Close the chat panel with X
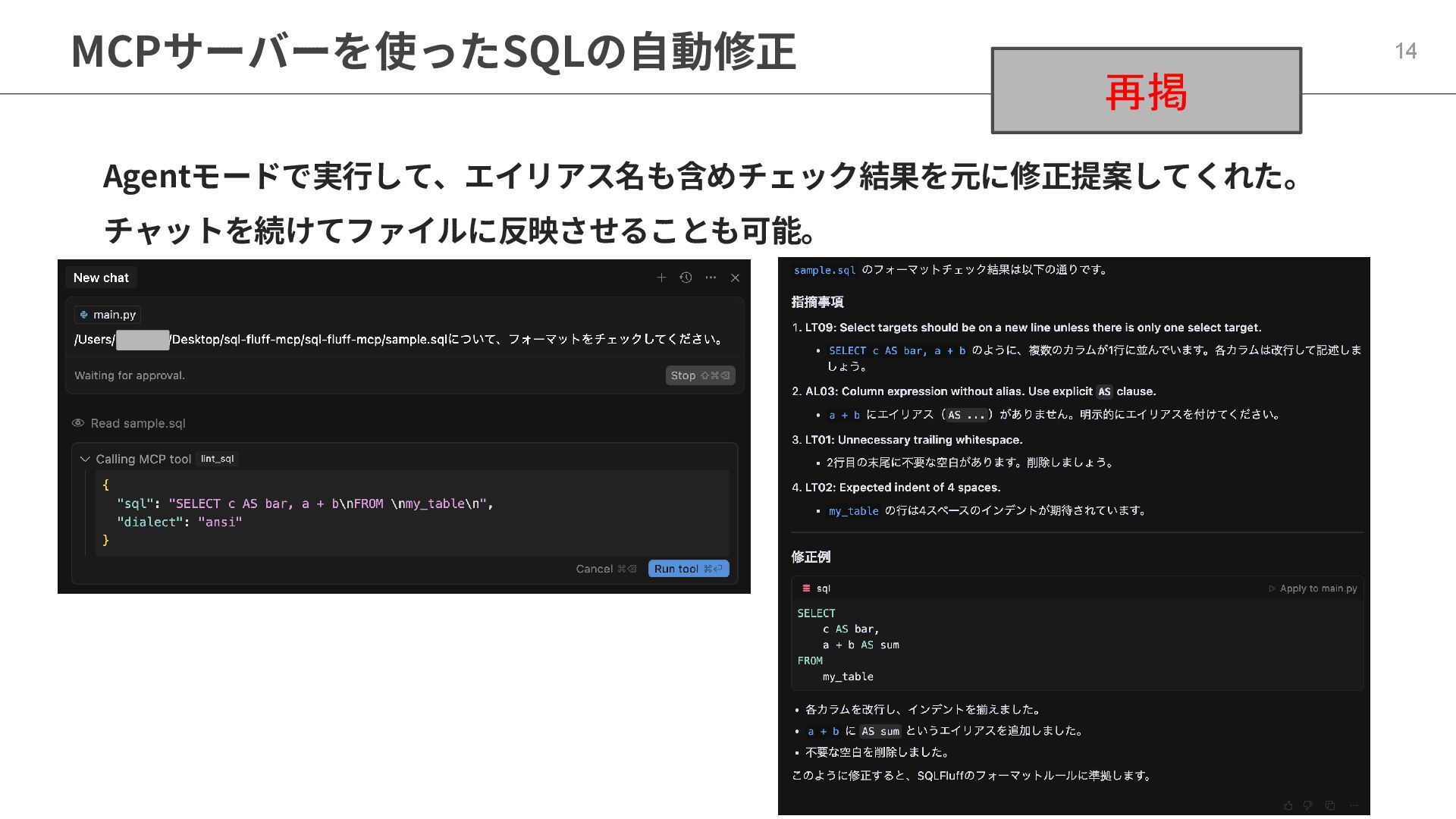This screenshot has height=819, width=1456. click(x=735, y=278)
